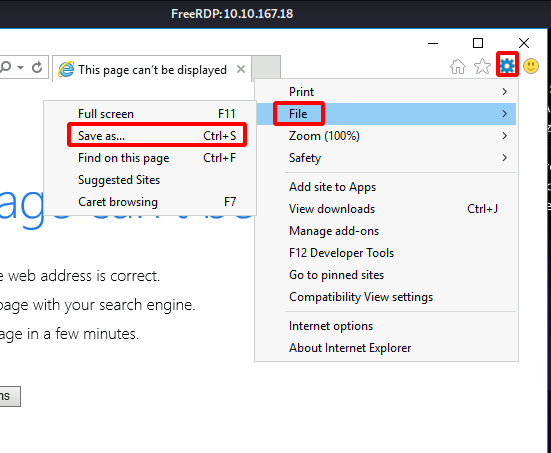Choose Full screen in File submenu

tap(150, 114)
